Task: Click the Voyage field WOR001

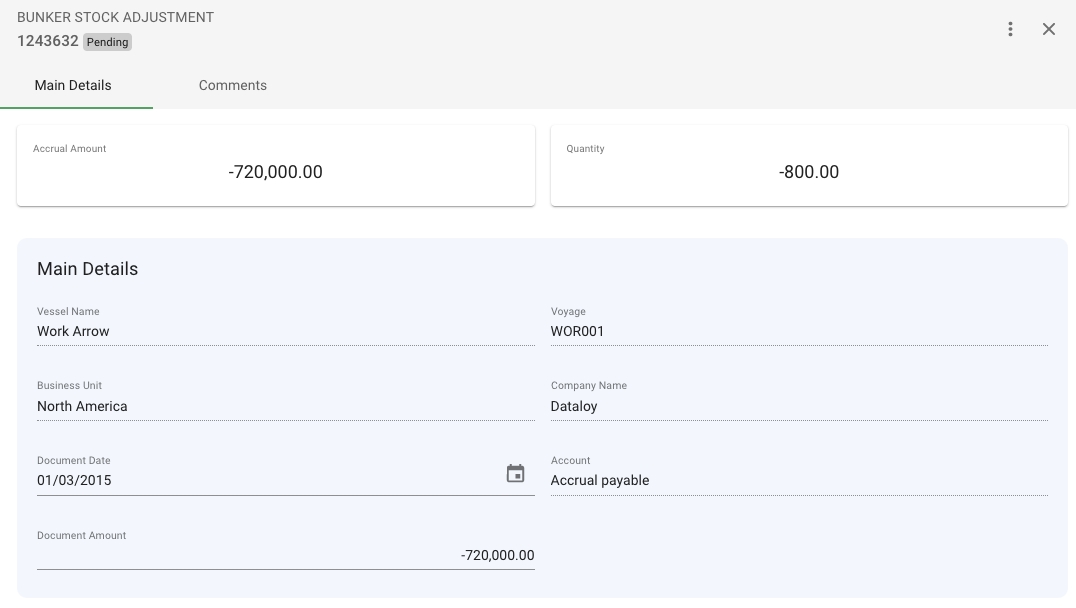Action: click(798, 331)
